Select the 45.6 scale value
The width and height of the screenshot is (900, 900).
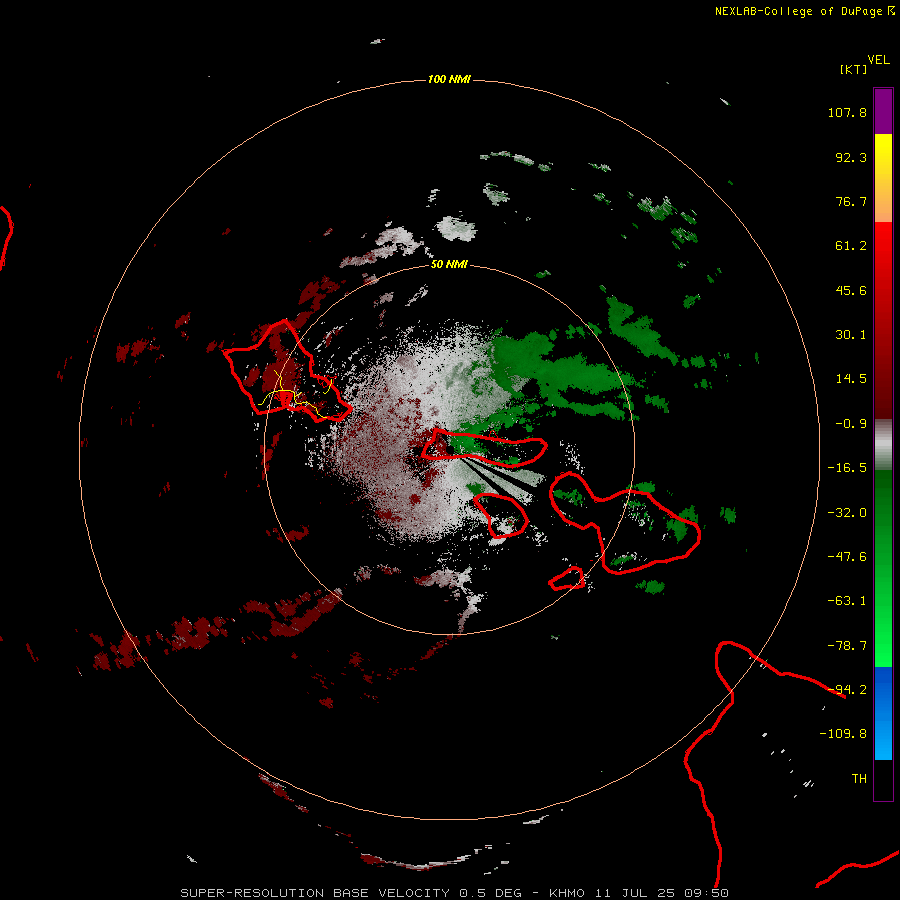pyautogui.click(x=851, y=290)
